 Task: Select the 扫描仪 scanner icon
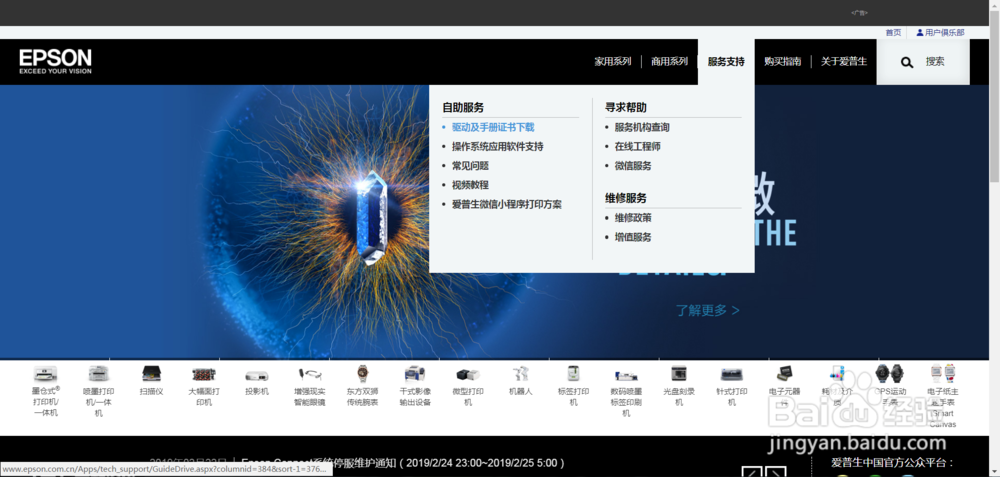[x=151, y=374]
